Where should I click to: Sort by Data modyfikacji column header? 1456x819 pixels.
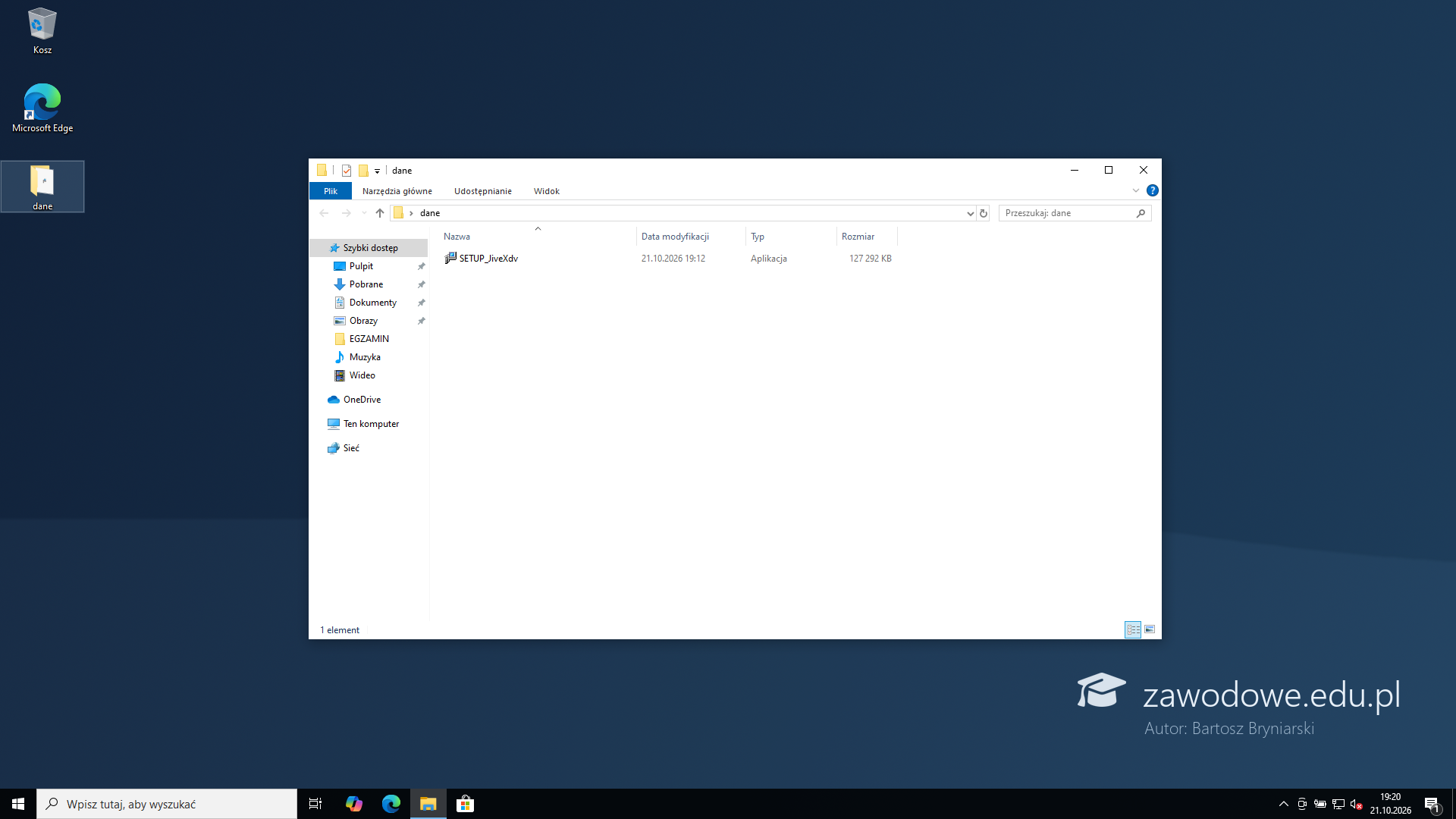point(692,237)
